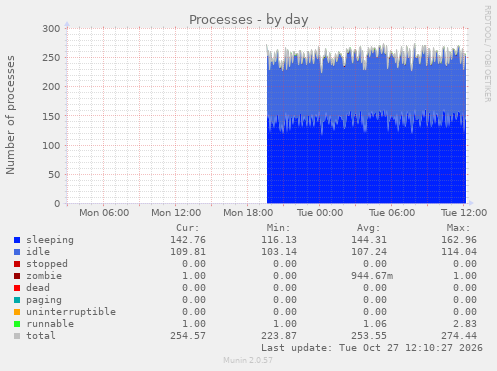Click the paging legend color swatch

pos(17,300)
